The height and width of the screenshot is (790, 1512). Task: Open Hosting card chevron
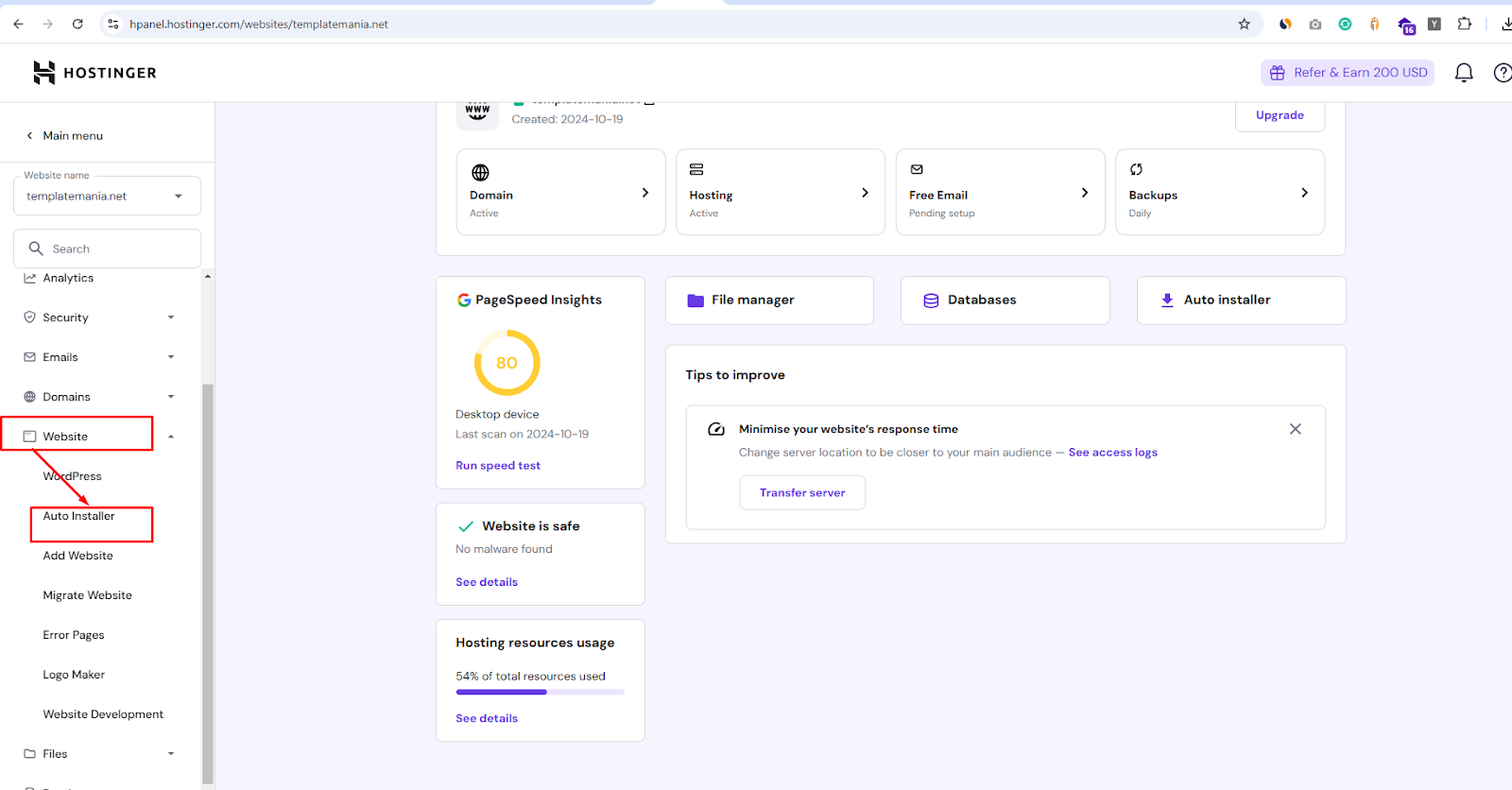865,193
